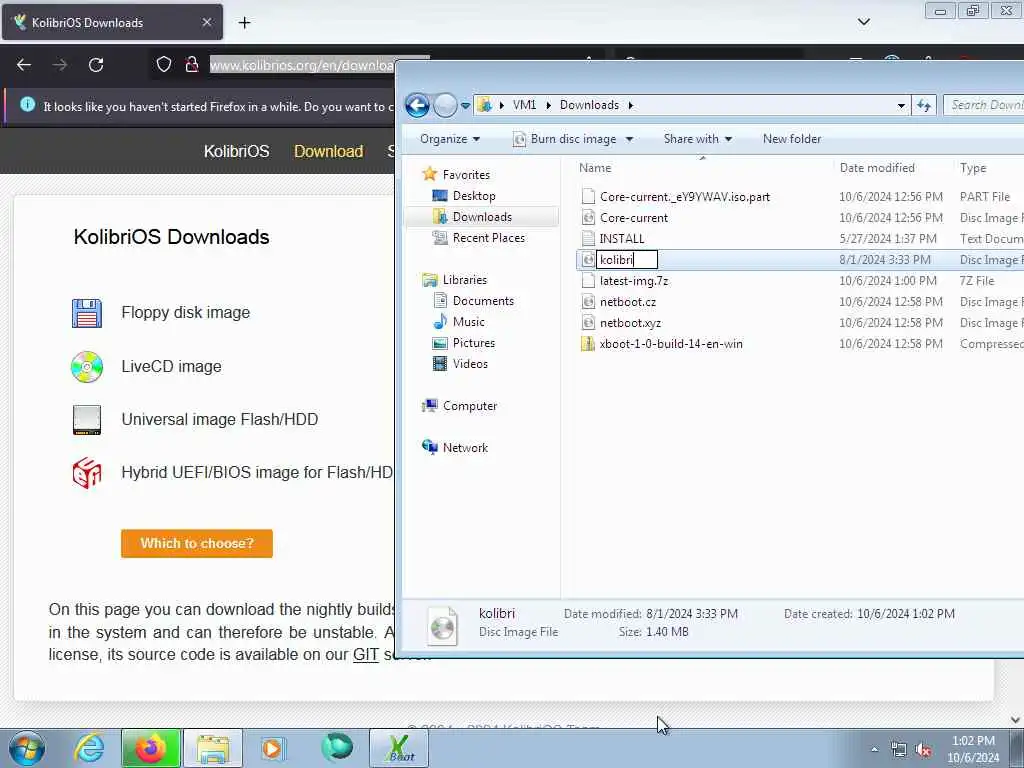This screenshot has width=1024, height=768.
Task: Click the Explorer refresh button
Action: [x=923, y=105]
